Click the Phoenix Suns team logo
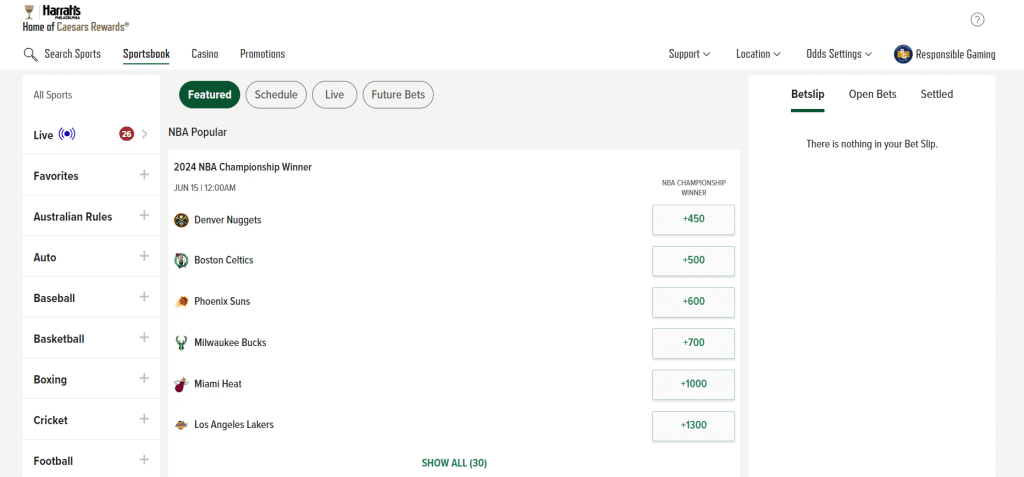This screenshot has height=477, width=1024. 181,302
